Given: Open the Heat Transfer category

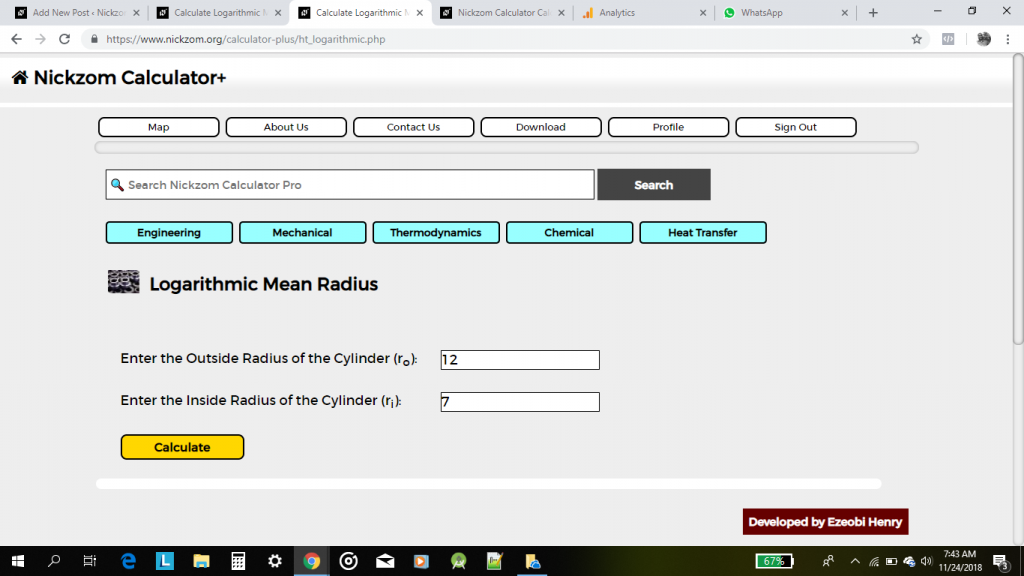Looking at the screenshot, I should click(x=703, y=232).
